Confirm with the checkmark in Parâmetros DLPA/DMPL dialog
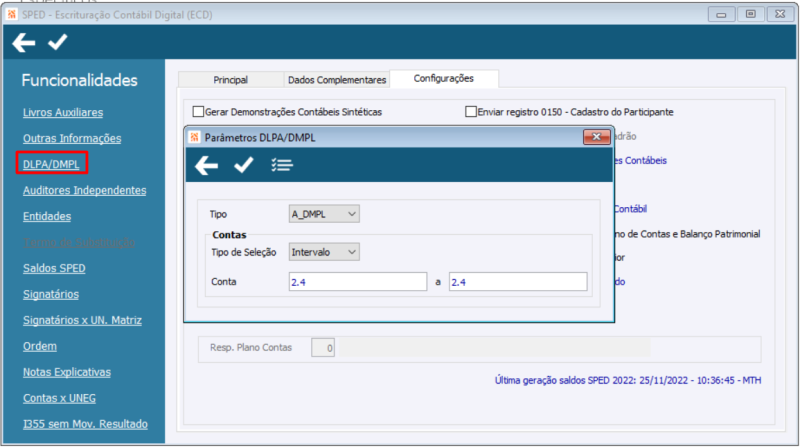Image resolution: width=800 pixels, height=448 pixels. (243, 165)
